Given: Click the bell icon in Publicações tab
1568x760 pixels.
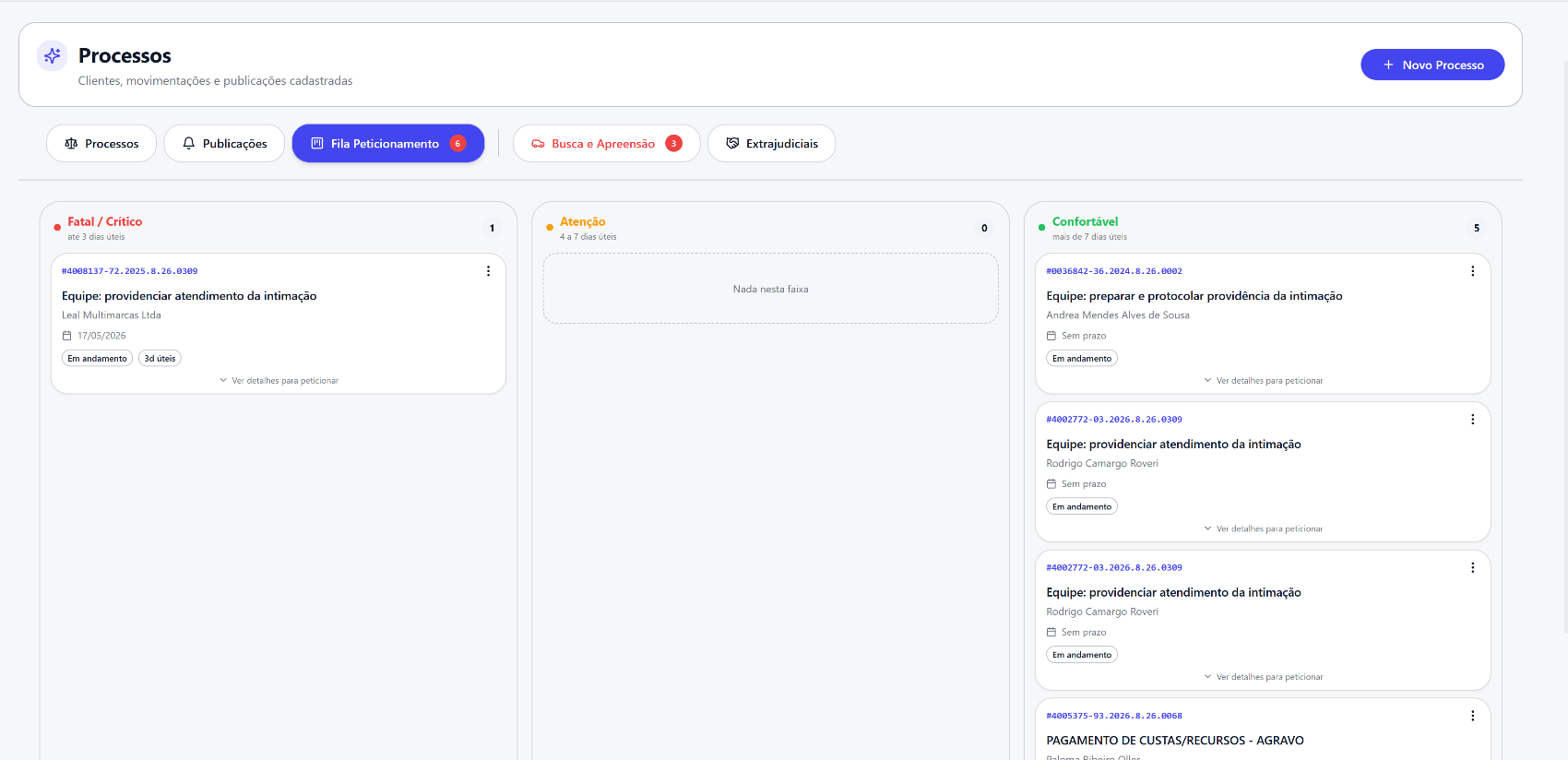Looking at the screenshot, I should [x=189, y=143].
